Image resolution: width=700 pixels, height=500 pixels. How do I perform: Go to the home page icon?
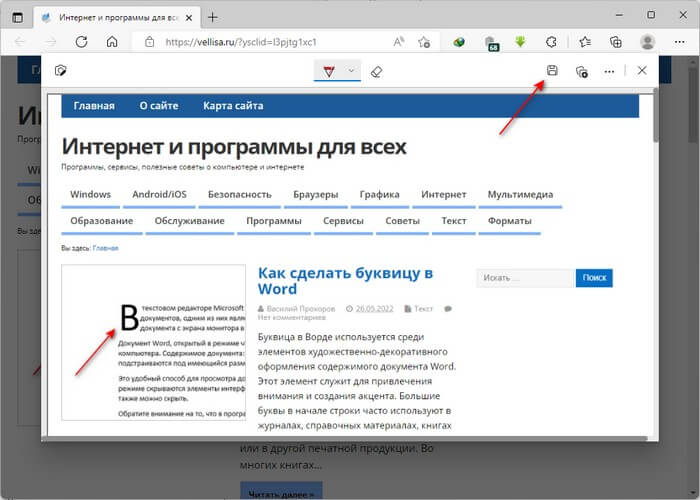tap(112, 42)
